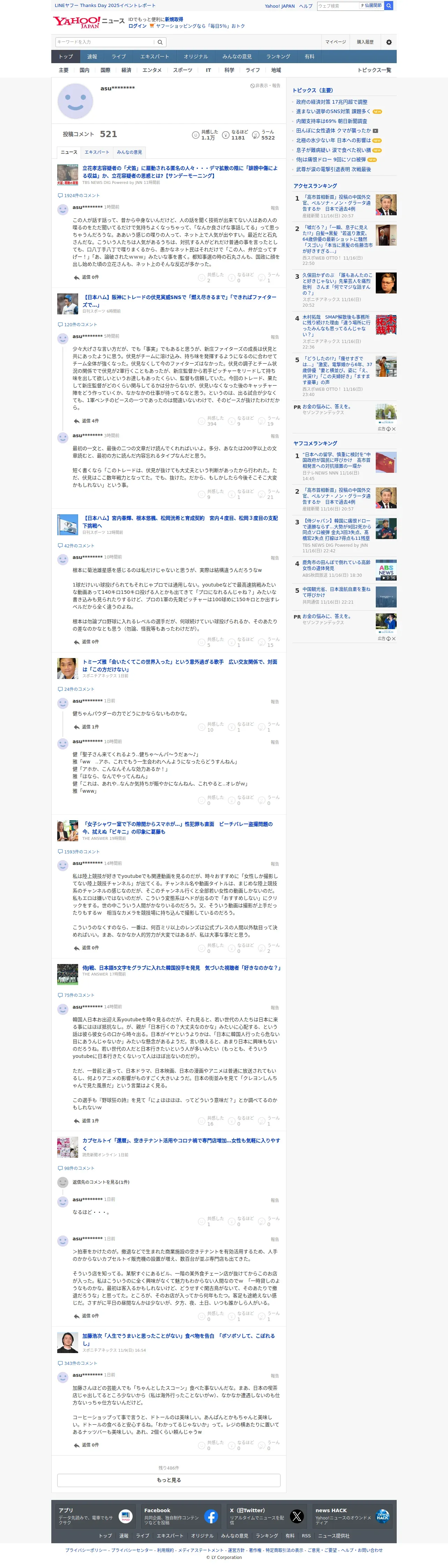
Task: Select the エキスパート tab under 投稿コメント
Action: [x=97, y=152]
